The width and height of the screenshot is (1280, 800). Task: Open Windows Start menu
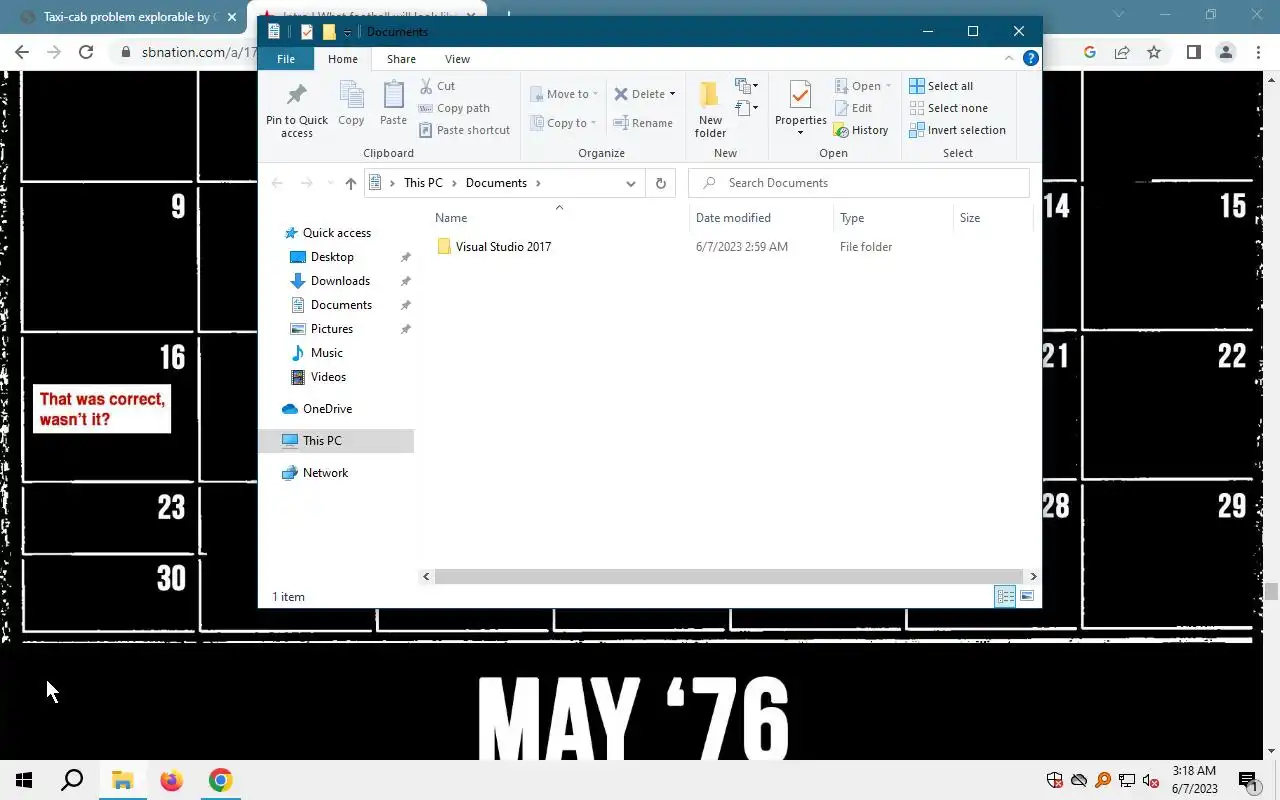[x=24, y=780]
